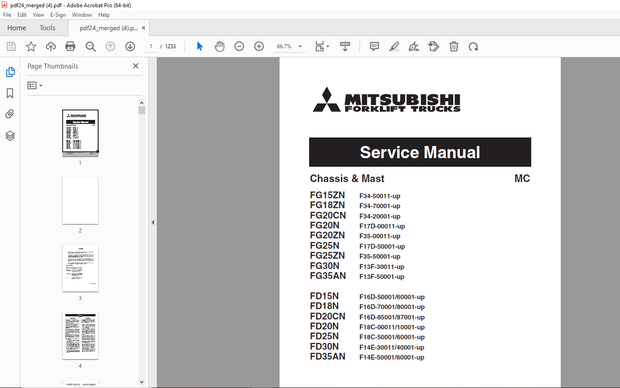Image resolution: width=620 pixels, height=388 pixels.
Task: Add a comment sticky note
Action: [x=374, y=47]
